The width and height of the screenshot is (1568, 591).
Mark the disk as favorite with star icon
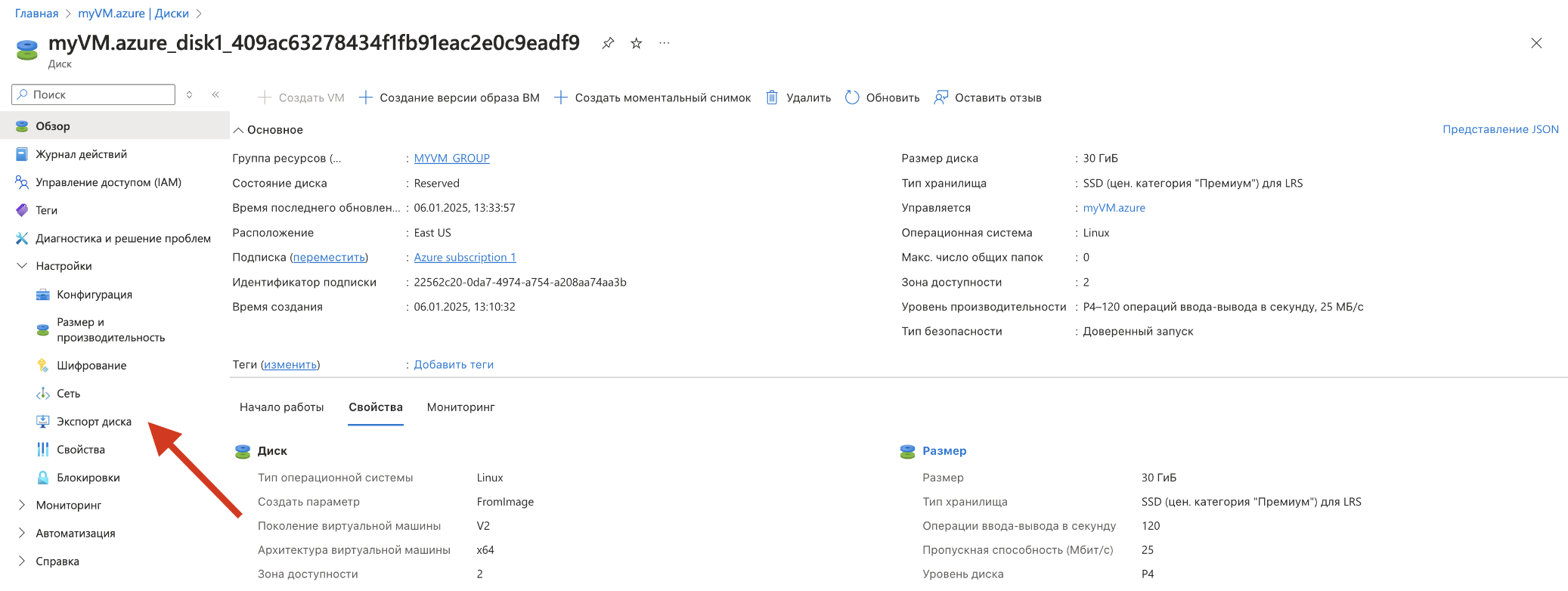pos(637,43)
